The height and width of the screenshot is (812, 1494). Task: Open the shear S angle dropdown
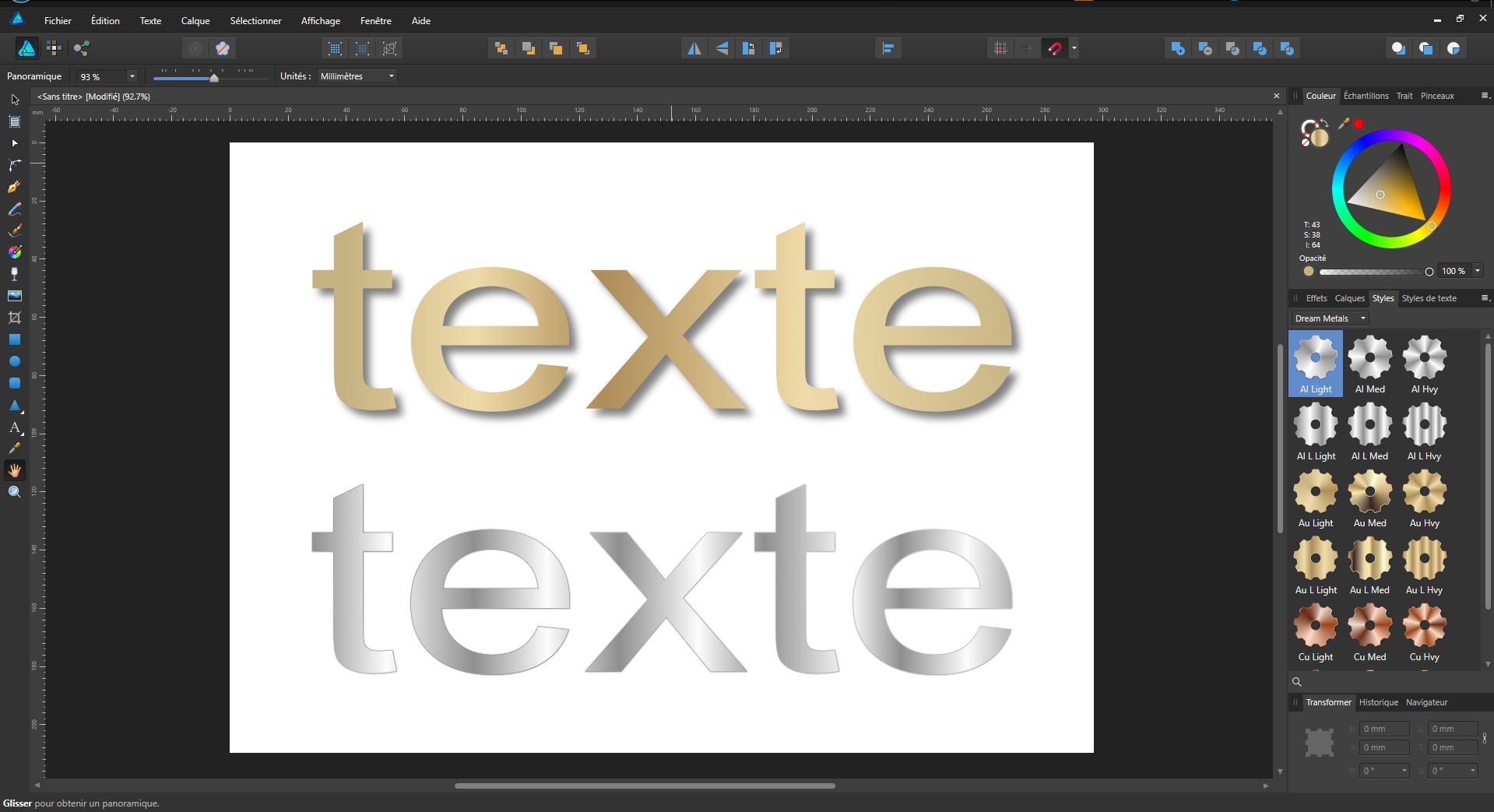pyautogui.click(x=1472, y=771)
